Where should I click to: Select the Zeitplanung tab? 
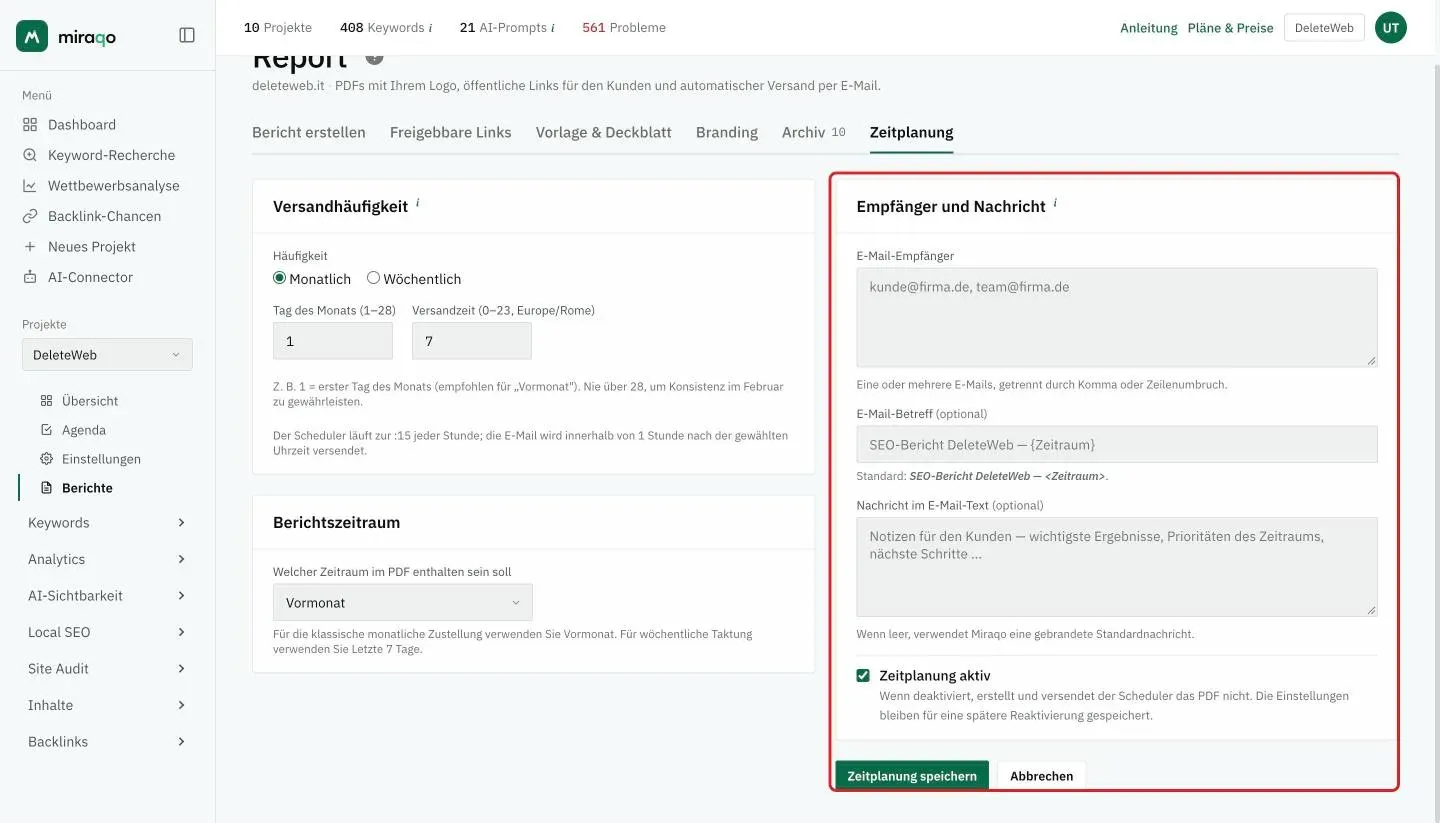tap(912, 132)
